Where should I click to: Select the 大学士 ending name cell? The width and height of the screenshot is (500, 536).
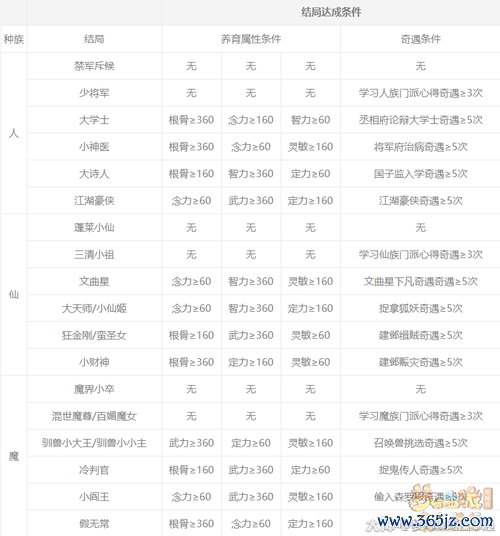coord(94,120)
